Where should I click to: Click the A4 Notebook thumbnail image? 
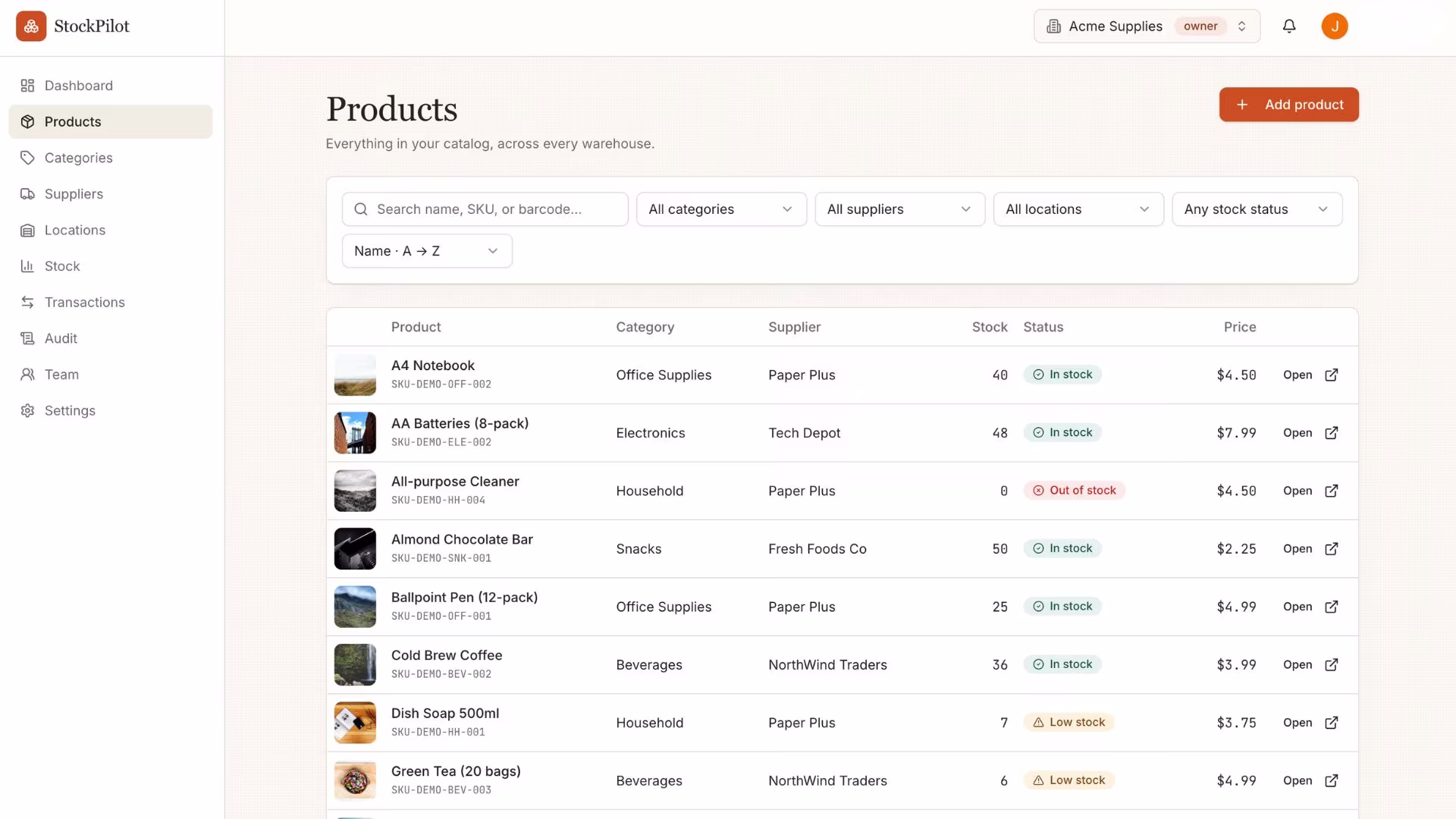click(355, 375)
